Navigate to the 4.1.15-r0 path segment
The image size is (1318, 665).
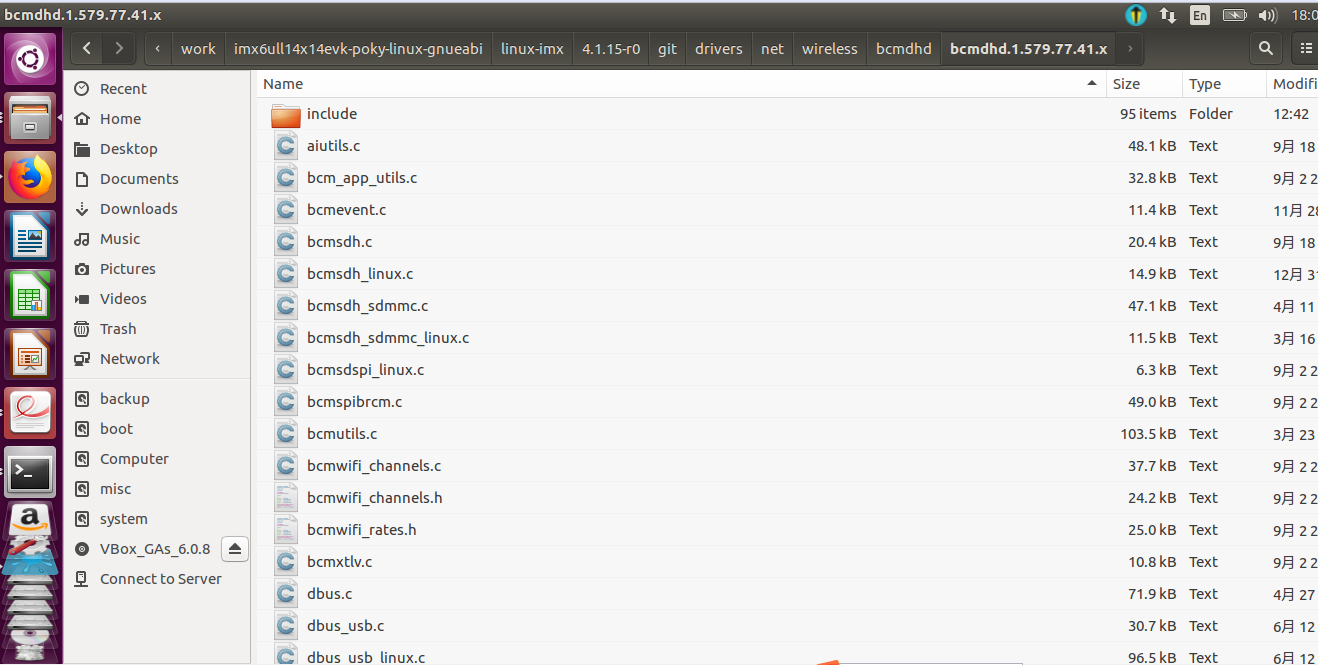click(611, 48)
